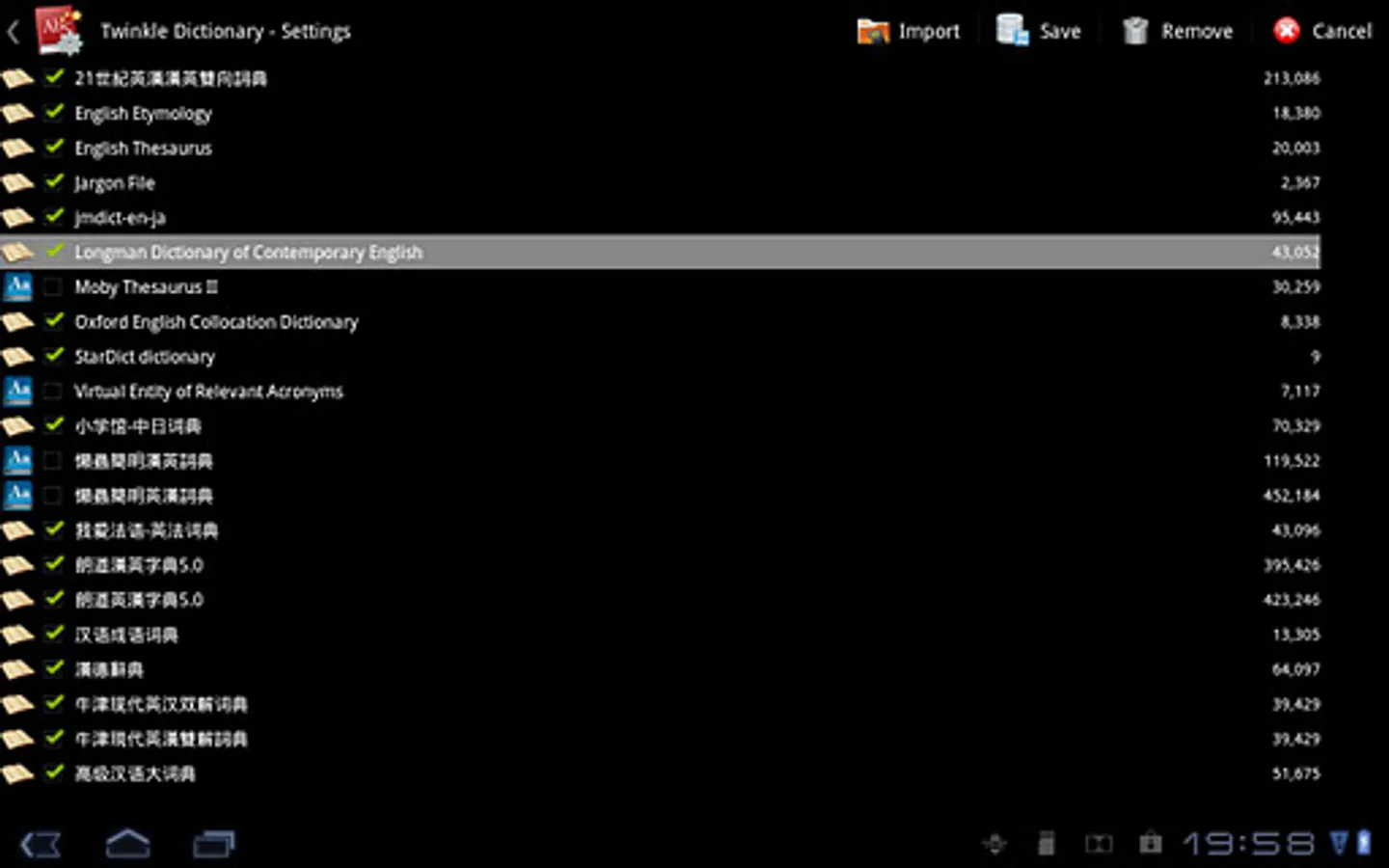Select the 'English Thesaurus' entry name
This screenshot has width=1389, height=868.
143,149
